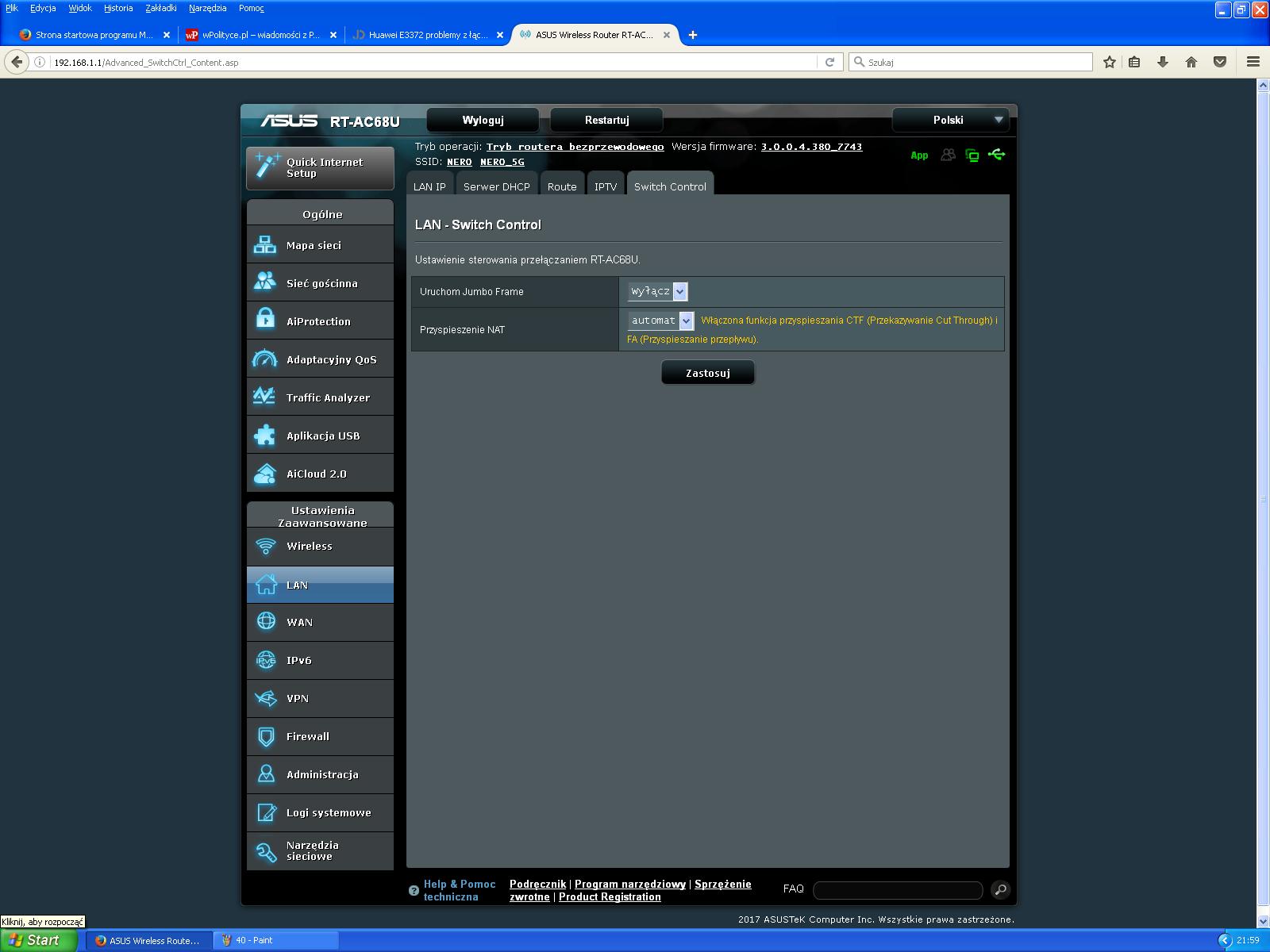
Task: Click the Firewall shield icon
Action: 265,737
